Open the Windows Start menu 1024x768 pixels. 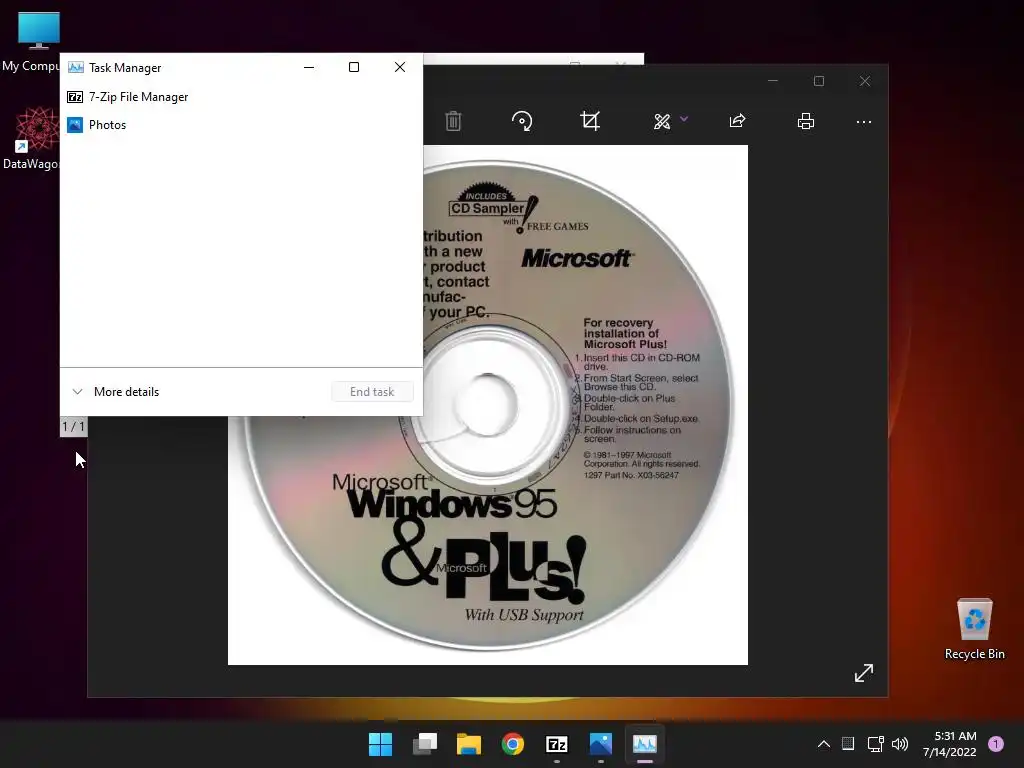click(x=380, y=744)
